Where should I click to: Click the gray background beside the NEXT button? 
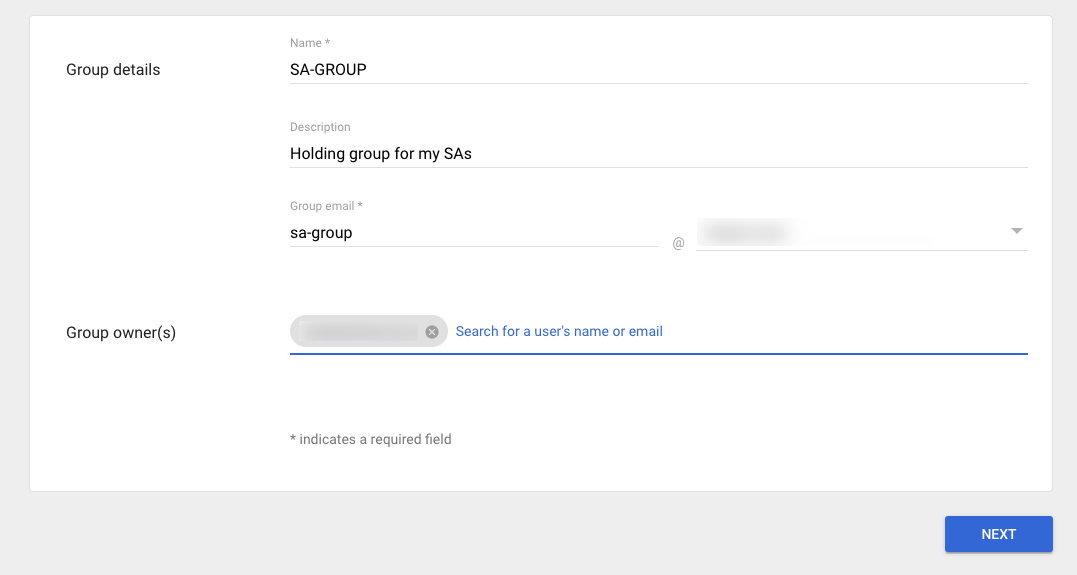tap(600, 534)
